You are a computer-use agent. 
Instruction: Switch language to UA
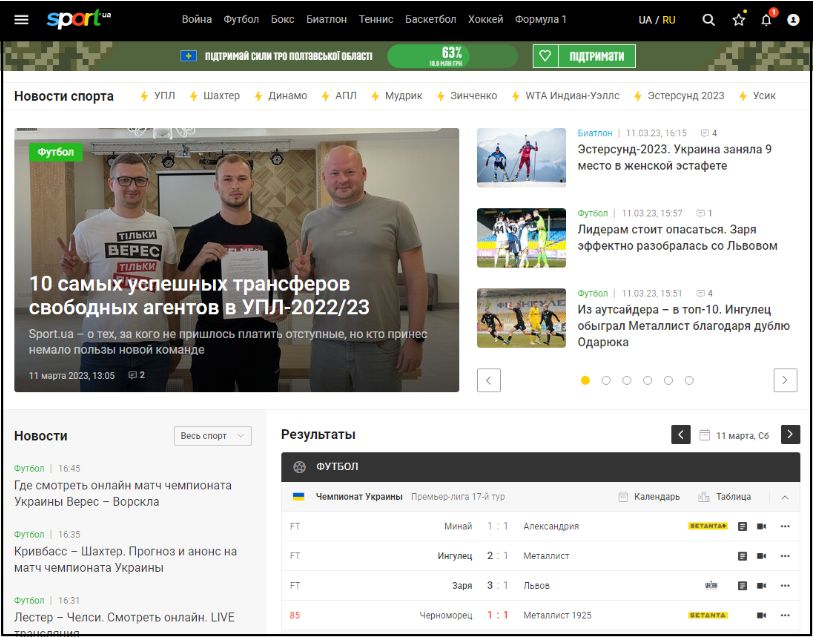[645, 20]
